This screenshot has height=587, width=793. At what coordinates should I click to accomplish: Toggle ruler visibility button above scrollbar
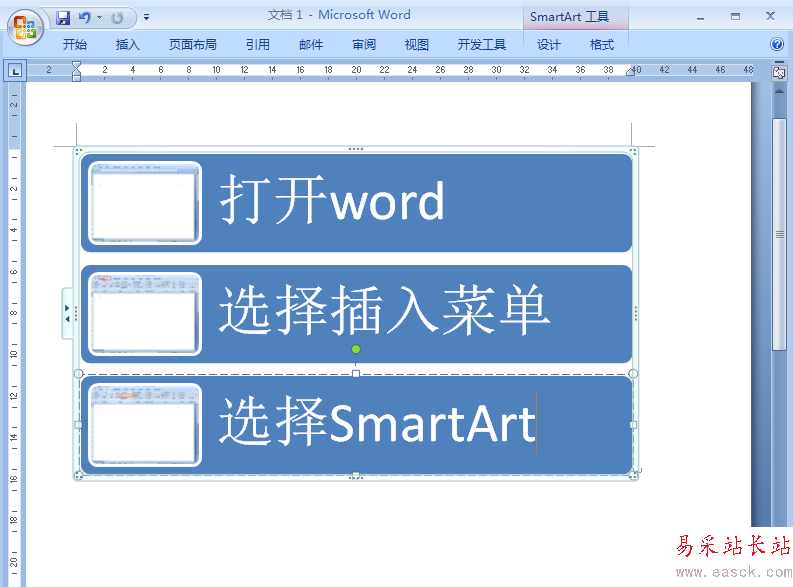779,73
